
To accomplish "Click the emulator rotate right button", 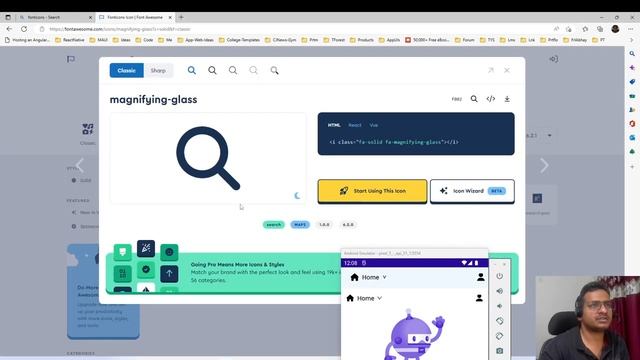I will (500, 336).
